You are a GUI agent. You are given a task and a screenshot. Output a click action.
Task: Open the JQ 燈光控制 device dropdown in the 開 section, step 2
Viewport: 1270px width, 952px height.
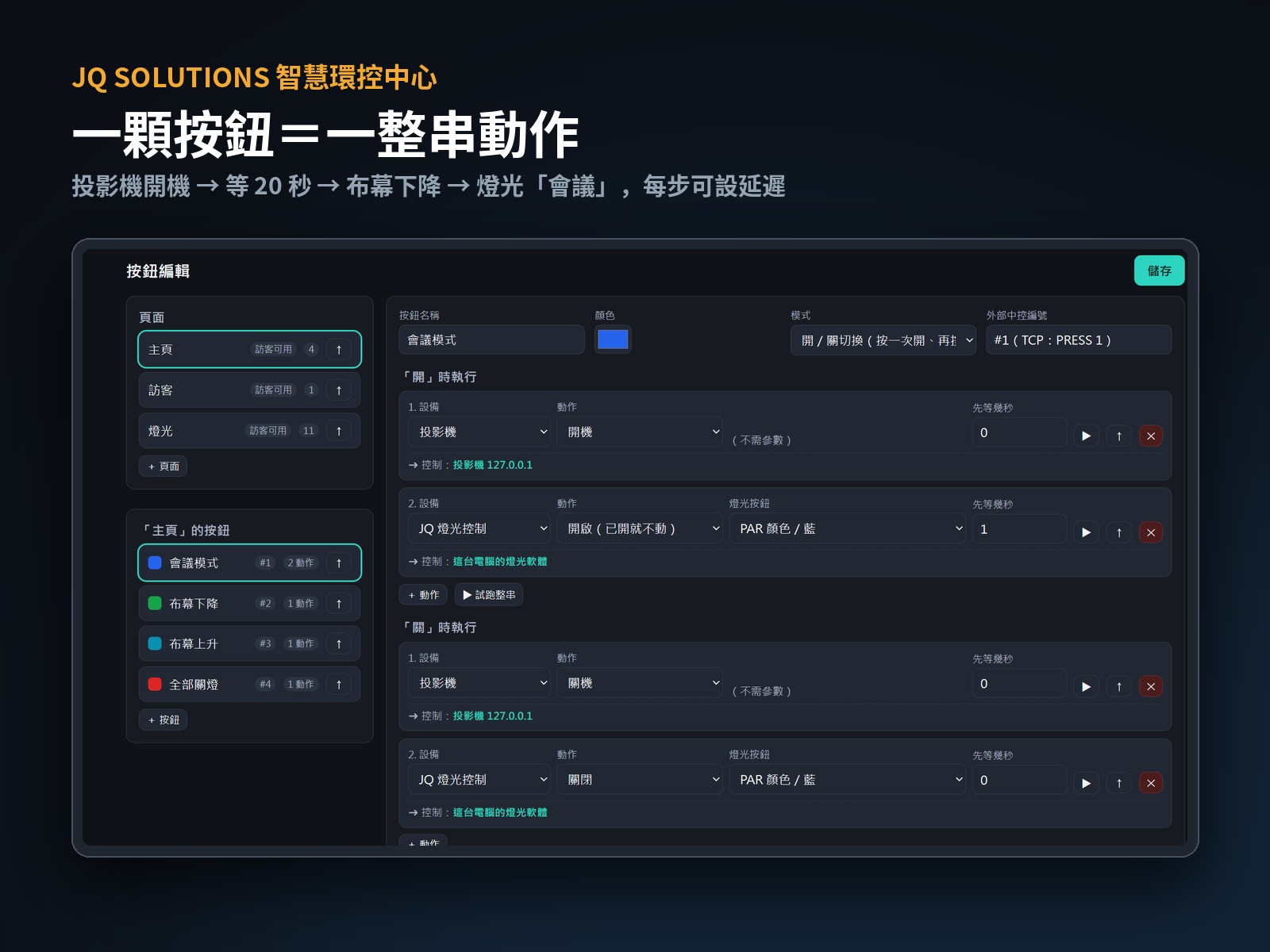(479, 528)
